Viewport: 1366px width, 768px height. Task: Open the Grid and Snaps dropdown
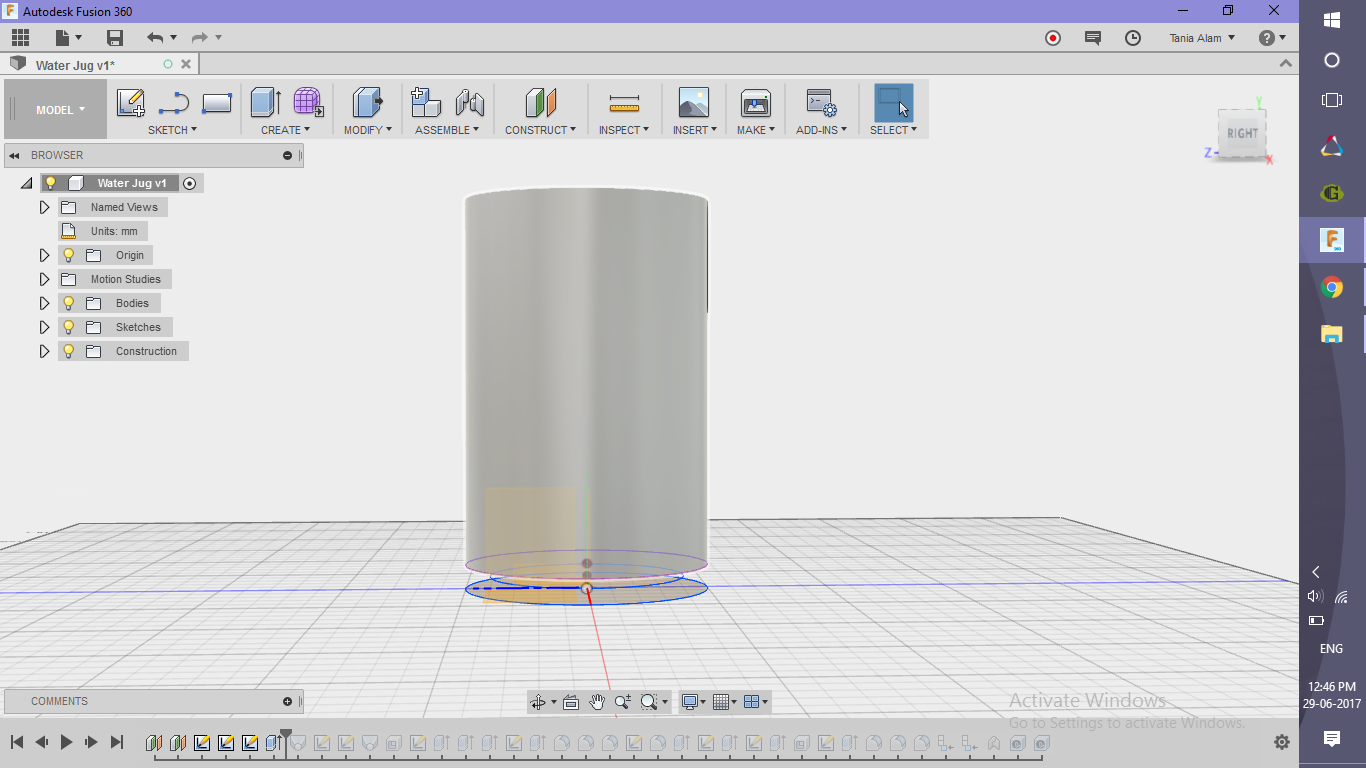(724, 702)
